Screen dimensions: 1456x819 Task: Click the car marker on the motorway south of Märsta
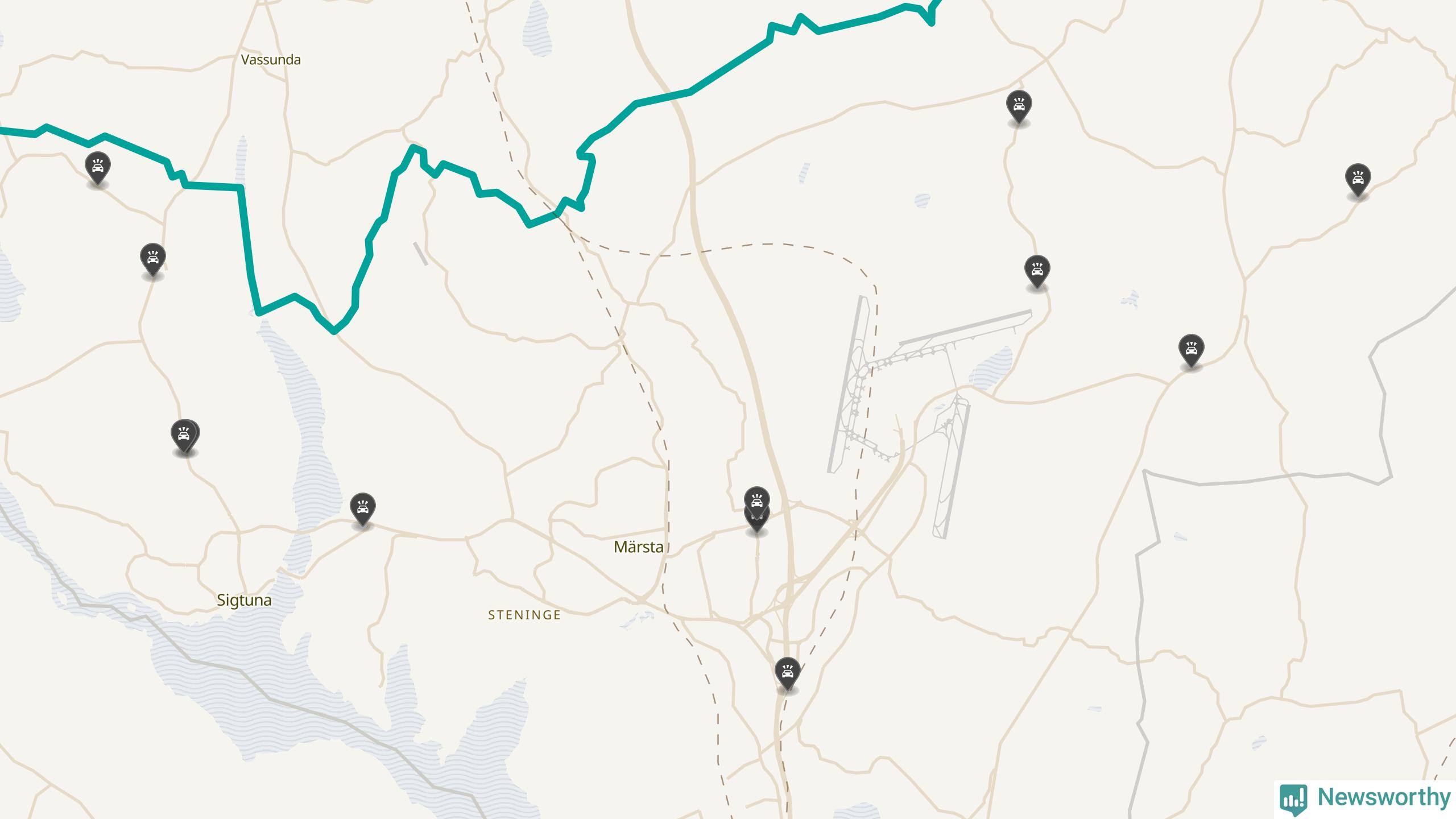787,672
